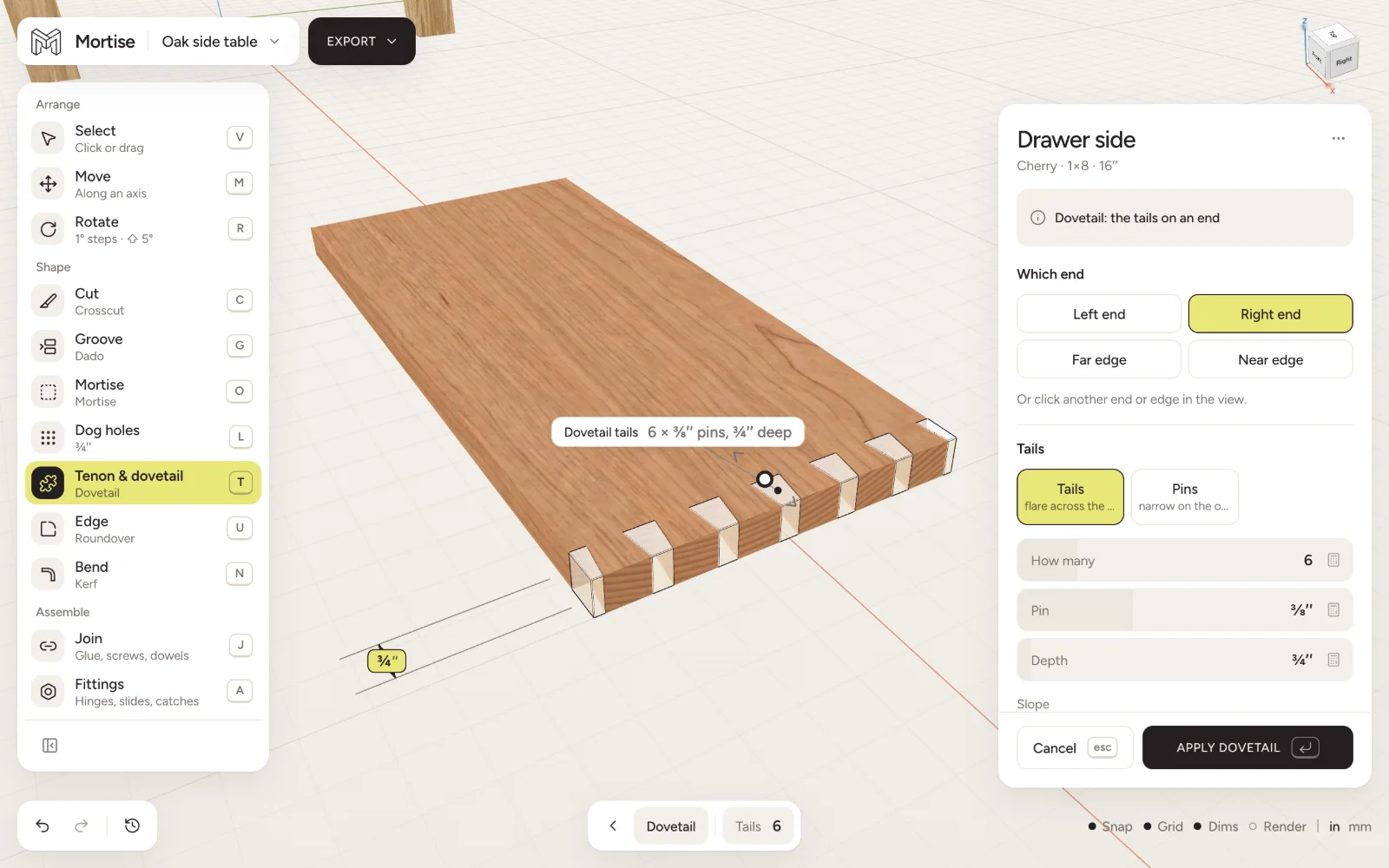Open the Fittings tool icon
The height and width of the screenshot is (868, 1389).
pos(49,692)
